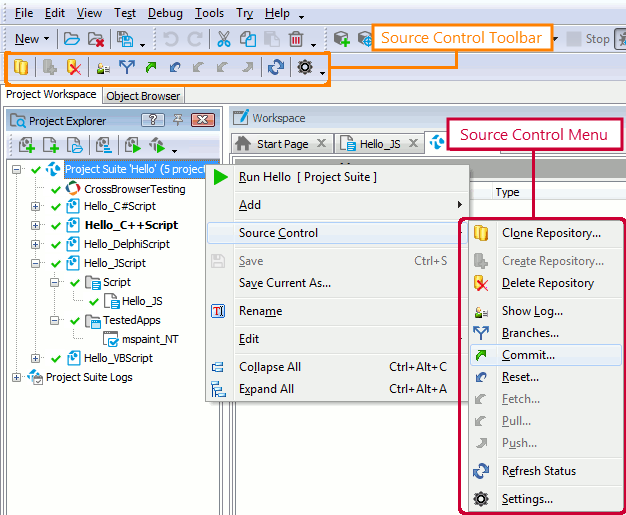Click the Cut scissors icon
Image resolution: width=626 pixels, height=515 pixels.
[x=224, y=39]
